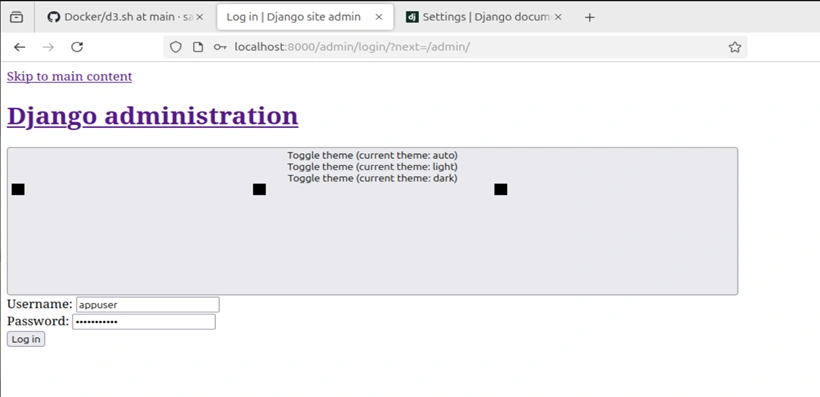Reload the page with the refresh icon
Screen dimensions: 820x397
click(77, 47)
